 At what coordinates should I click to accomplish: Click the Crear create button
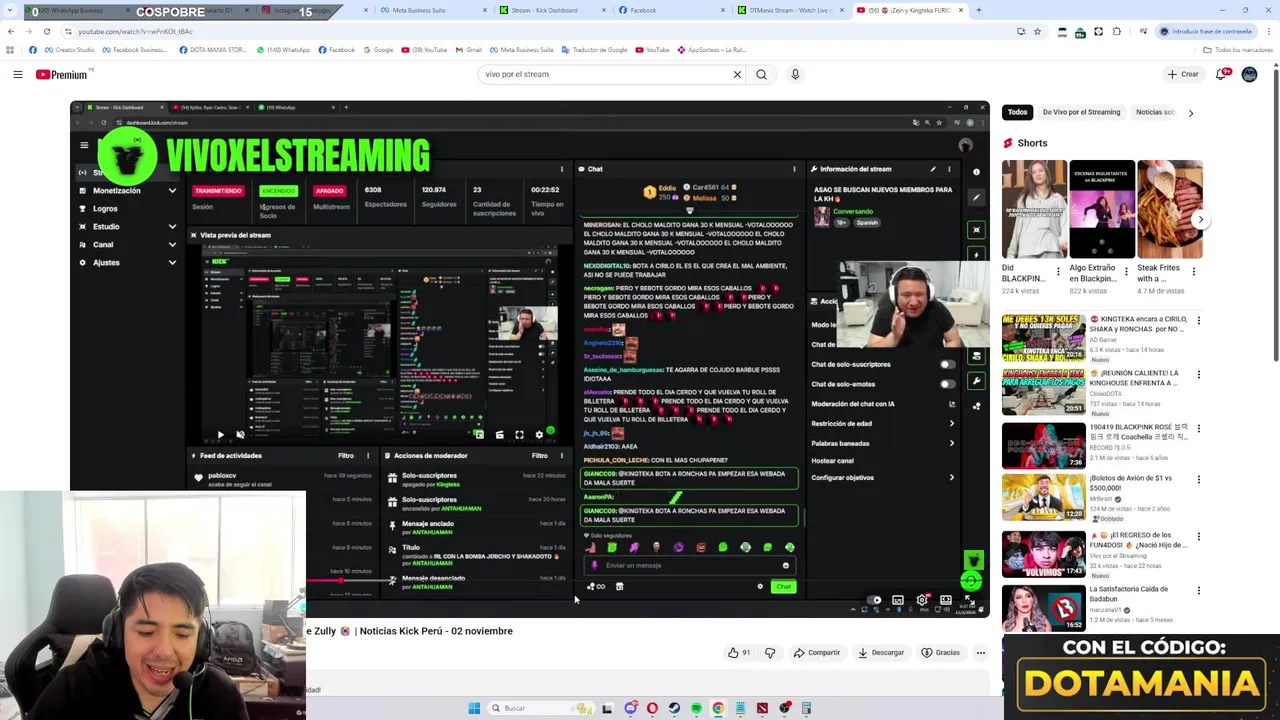1183,74
